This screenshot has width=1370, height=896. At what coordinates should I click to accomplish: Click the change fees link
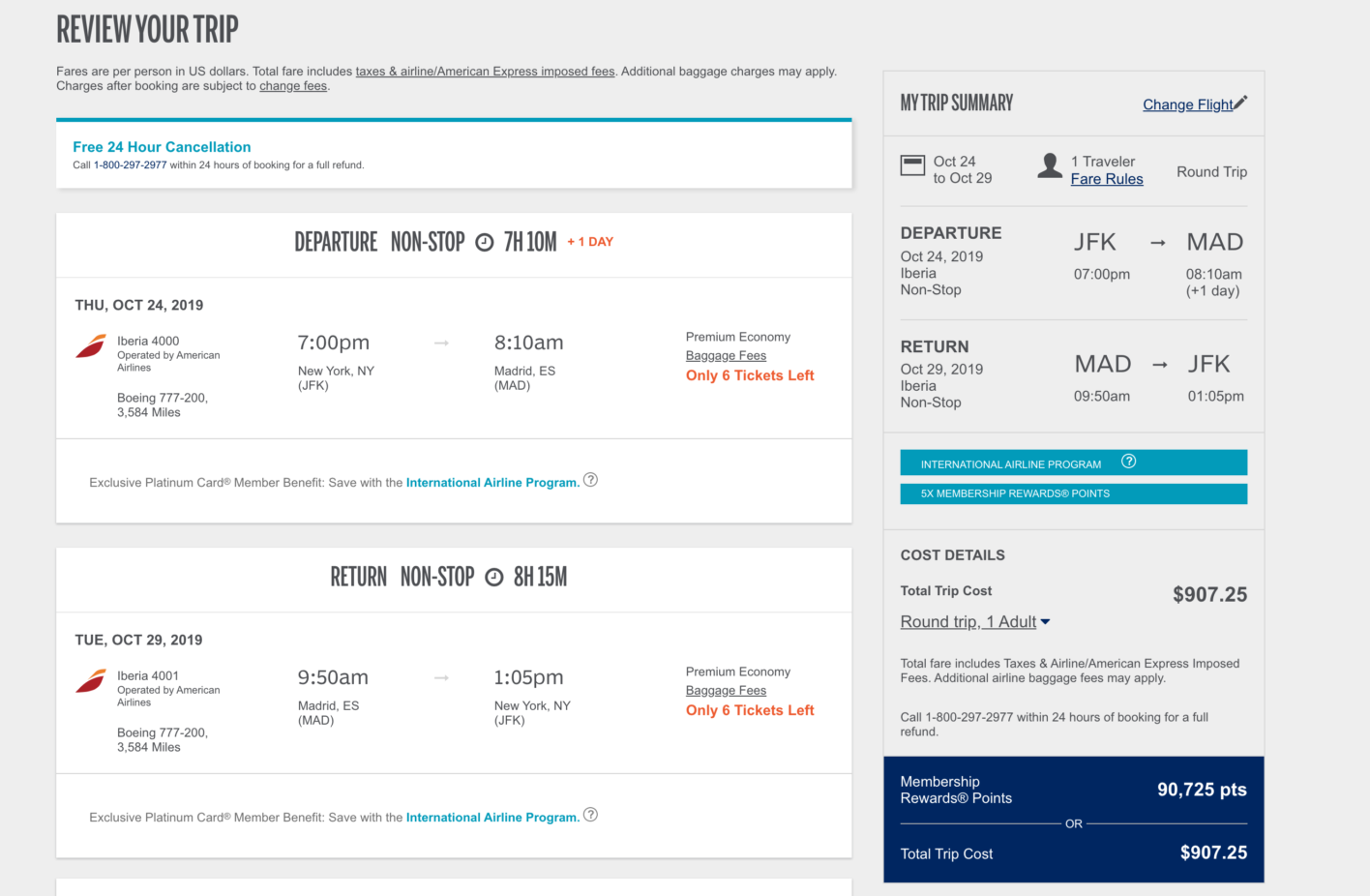[292, 85]
